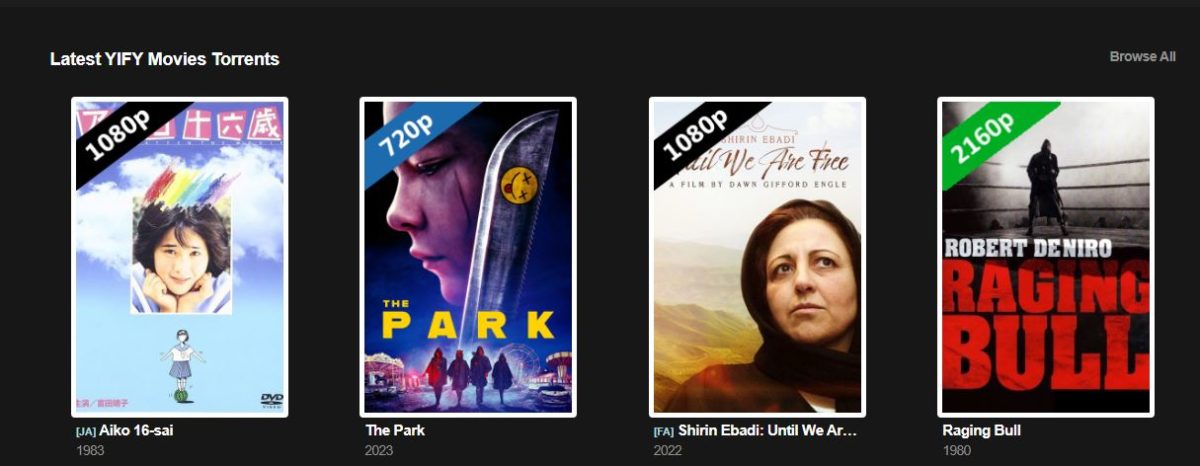Open the Raging Bull movie poster
This screenshot has width=1200, height=466.
coord(1046,257)
